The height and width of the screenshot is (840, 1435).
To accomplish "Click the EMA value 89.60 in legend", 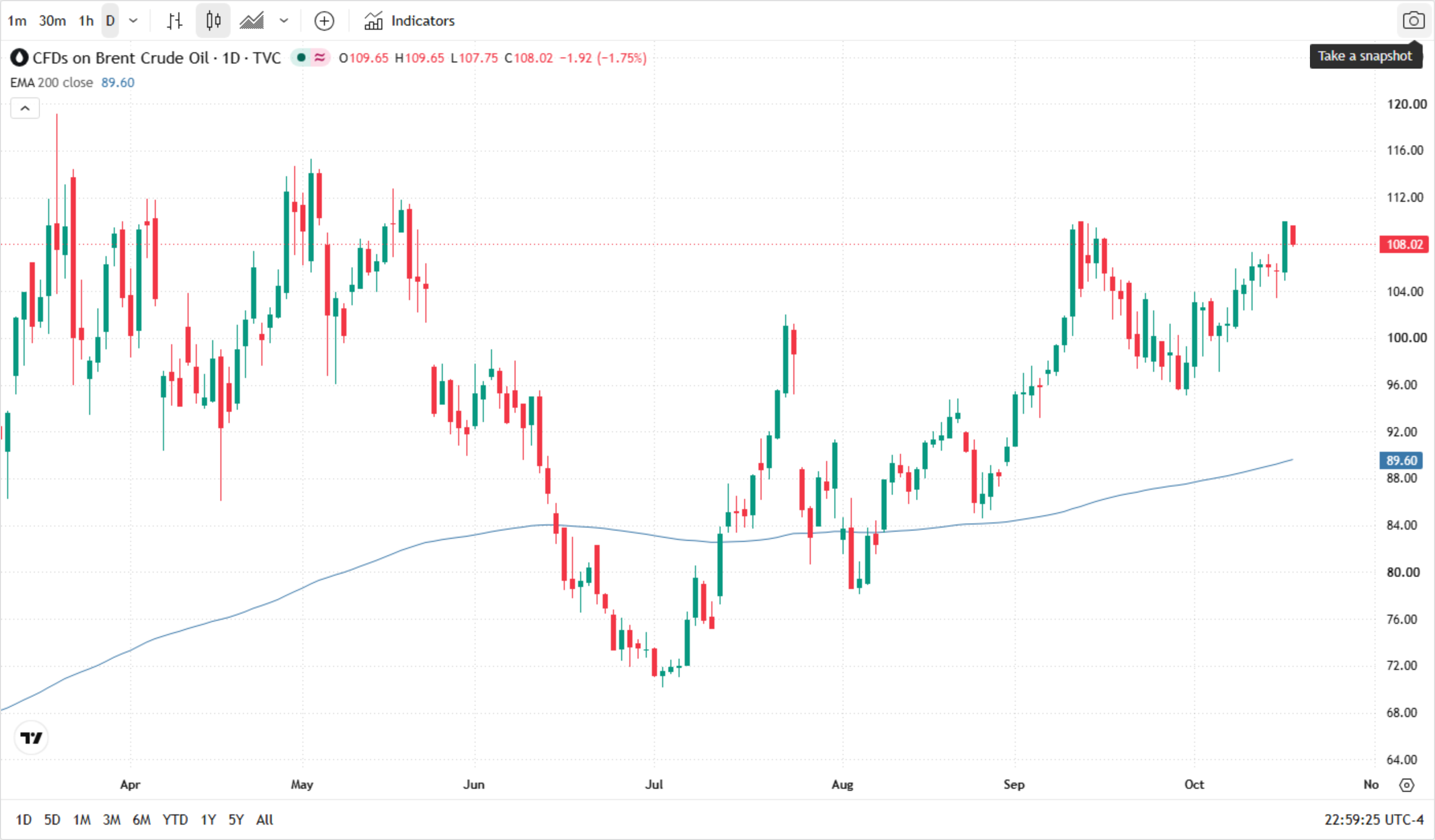I will (x=118, y=82).
